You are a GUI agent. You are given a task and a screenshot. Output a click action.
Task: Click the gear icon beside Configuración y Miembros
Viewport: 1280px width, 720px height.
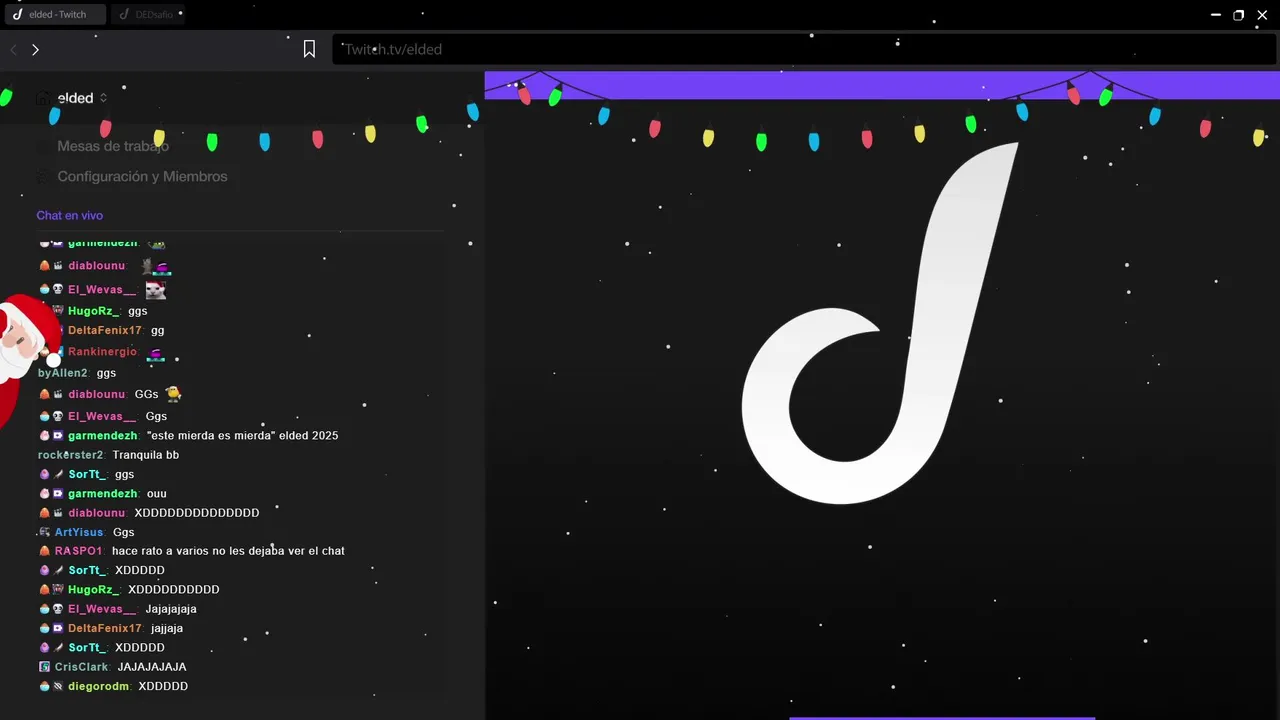tap(43, 176)
